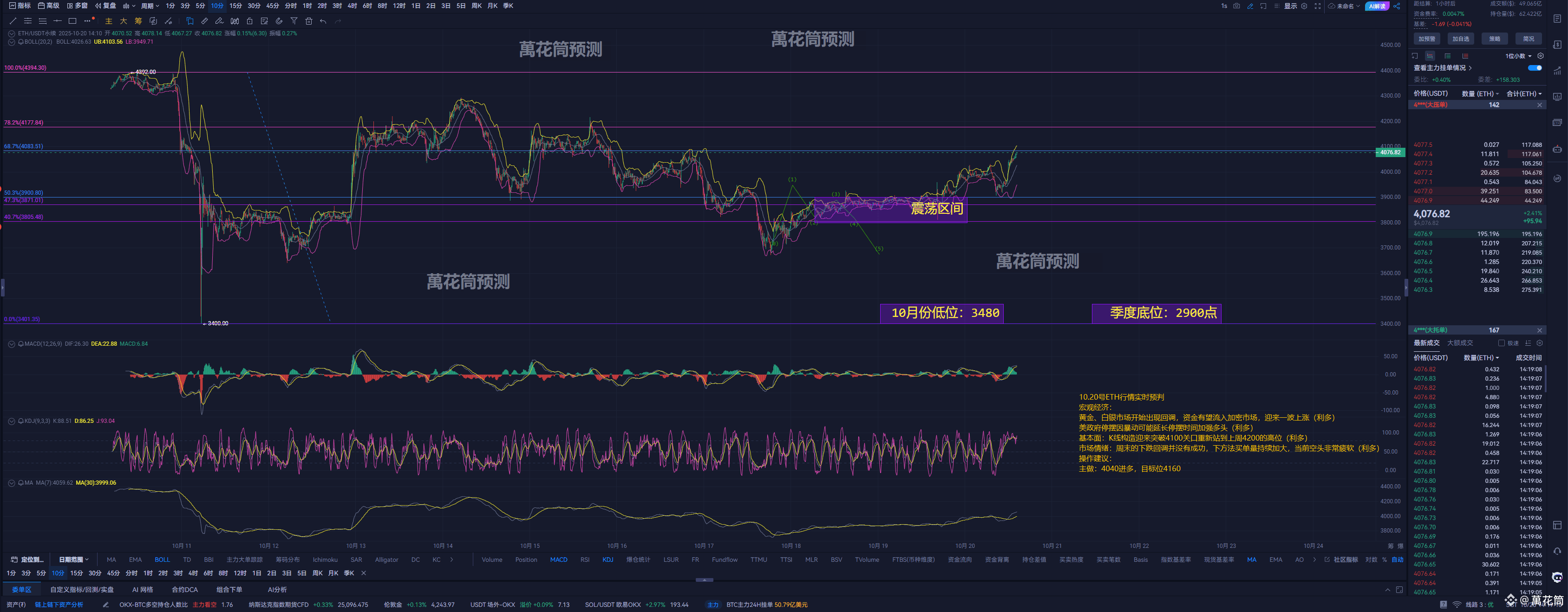
Task: Open the AI分析 bottom tab
Action: point(277,590)
